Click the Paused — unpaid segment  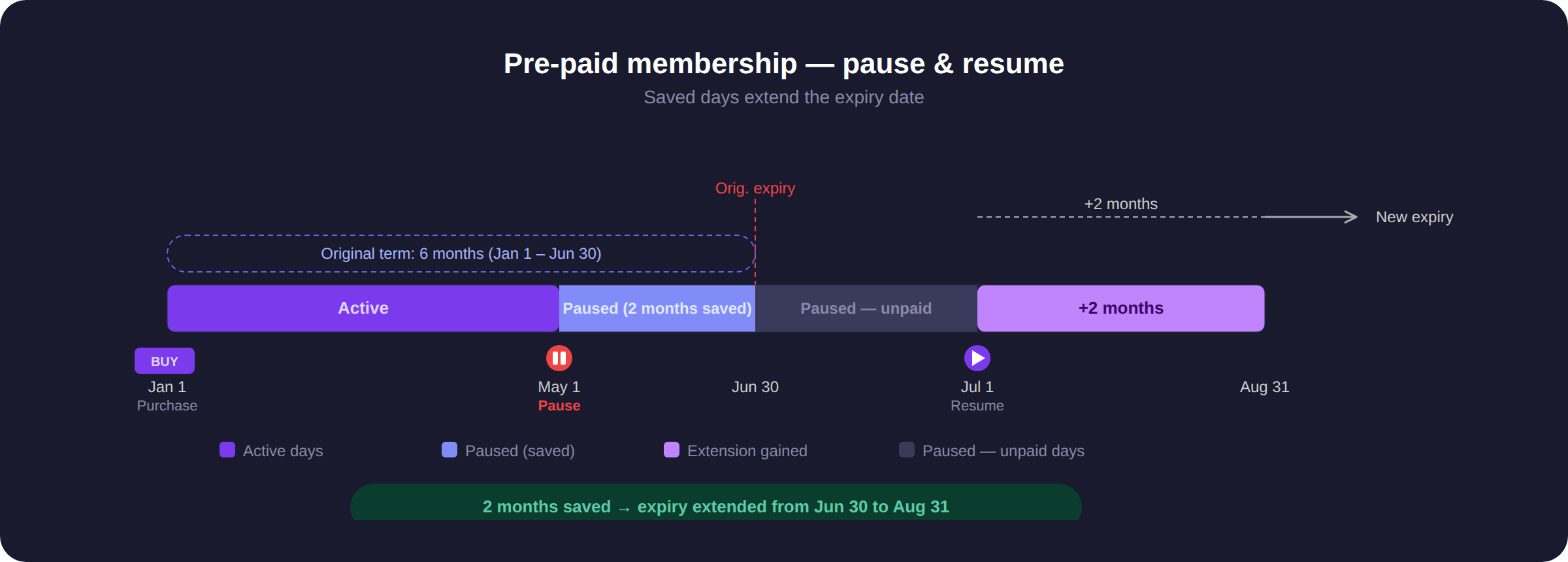tap(866, 308)
